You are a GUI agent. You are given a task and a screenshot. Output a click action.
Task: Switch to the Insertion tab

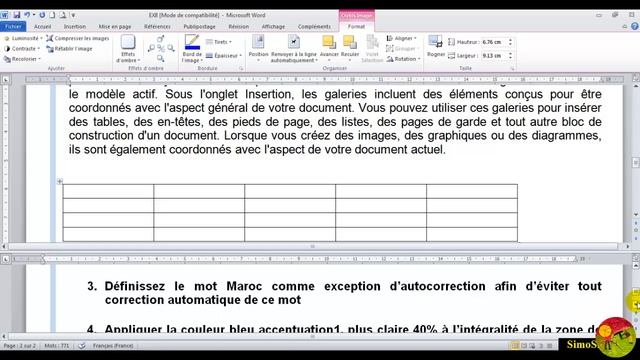pos(75,27)
